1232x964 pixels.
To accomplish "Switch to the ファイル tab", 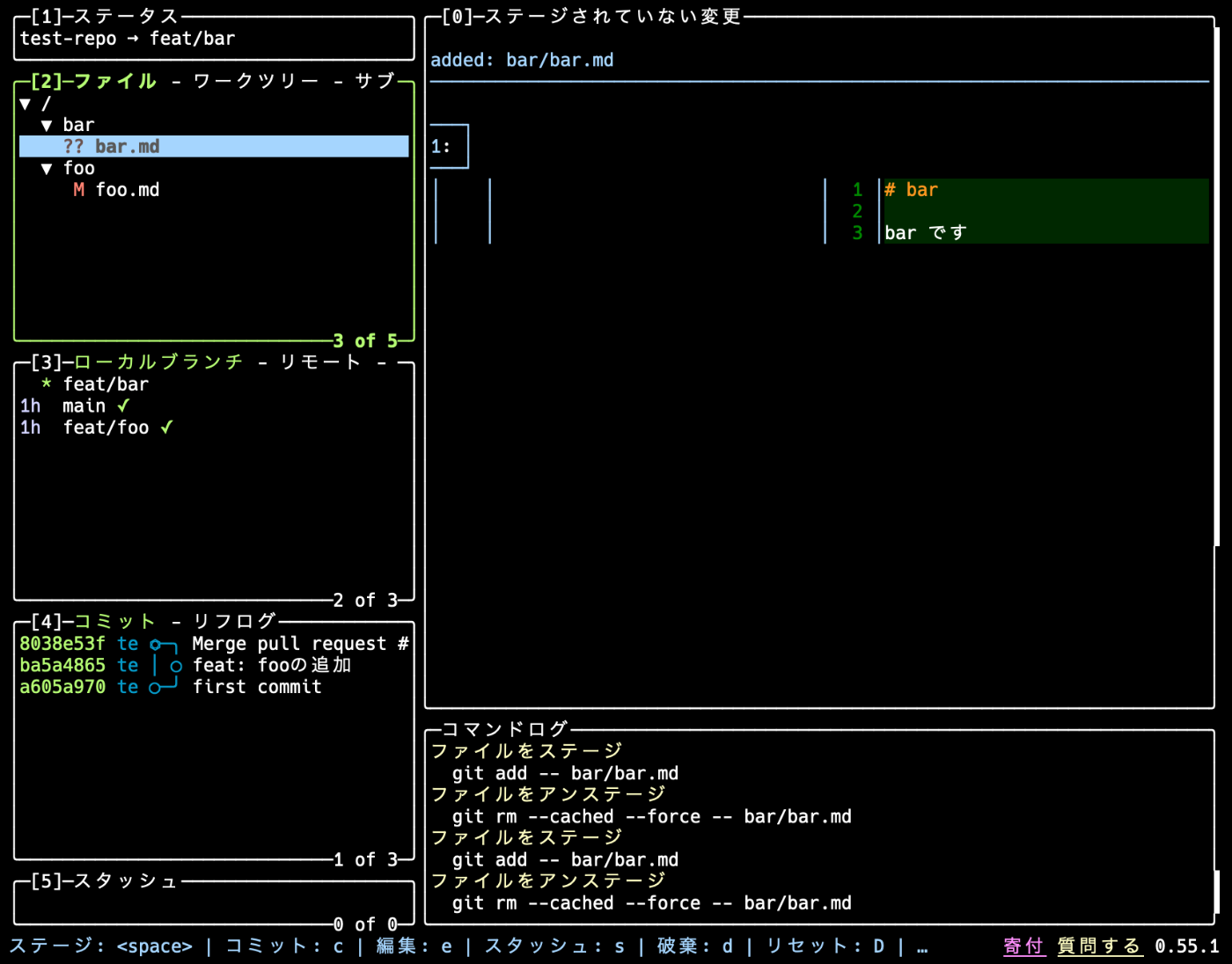I will click(x=115, y=82).
